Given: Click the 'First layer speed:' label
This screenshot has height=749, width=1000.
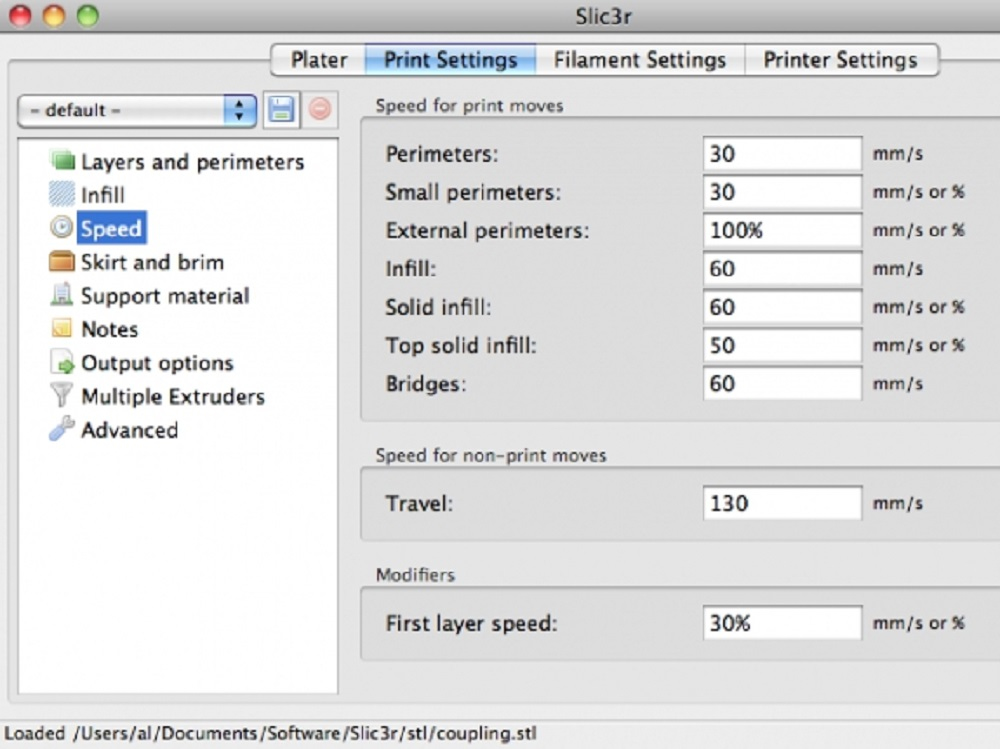Looking at the screenshot, I should [x=471, y=623].
